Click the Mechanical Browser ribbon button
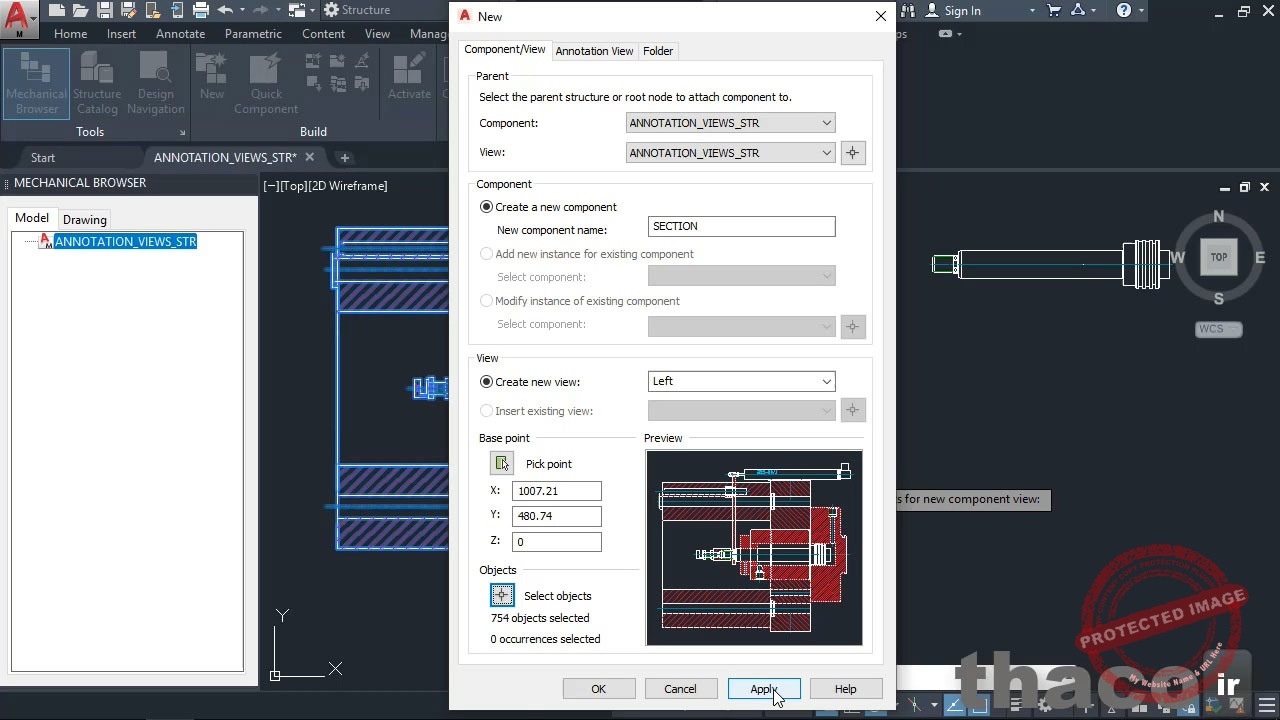This screenshot has height=720, width=1280. coord(37,85)
